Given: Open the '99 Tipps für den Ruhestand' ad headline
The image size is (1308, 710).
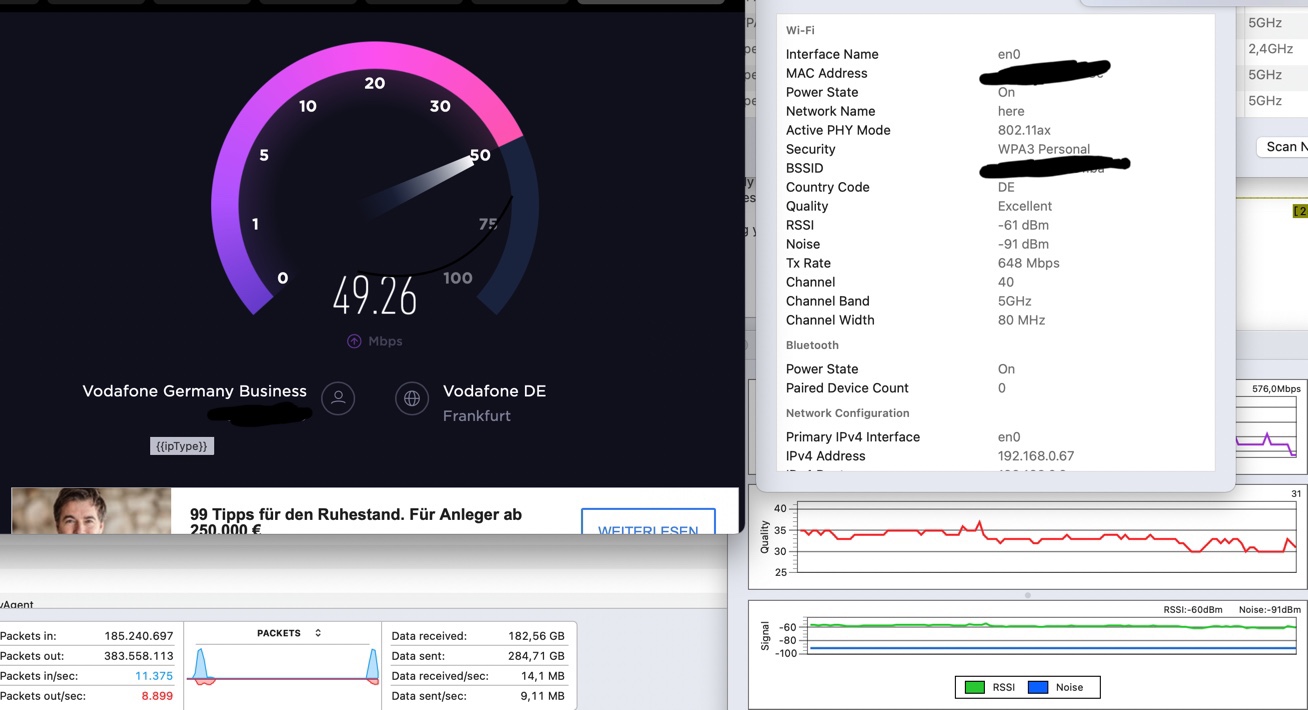Looking at the screenshot, I should (x=356, y=521).
